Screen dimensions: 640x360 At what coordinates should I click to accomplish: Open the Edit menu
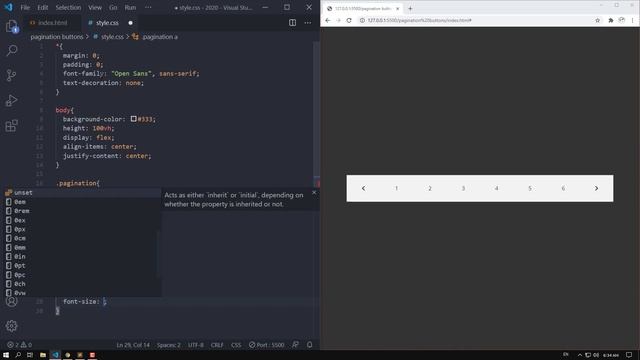click(42, 8)
